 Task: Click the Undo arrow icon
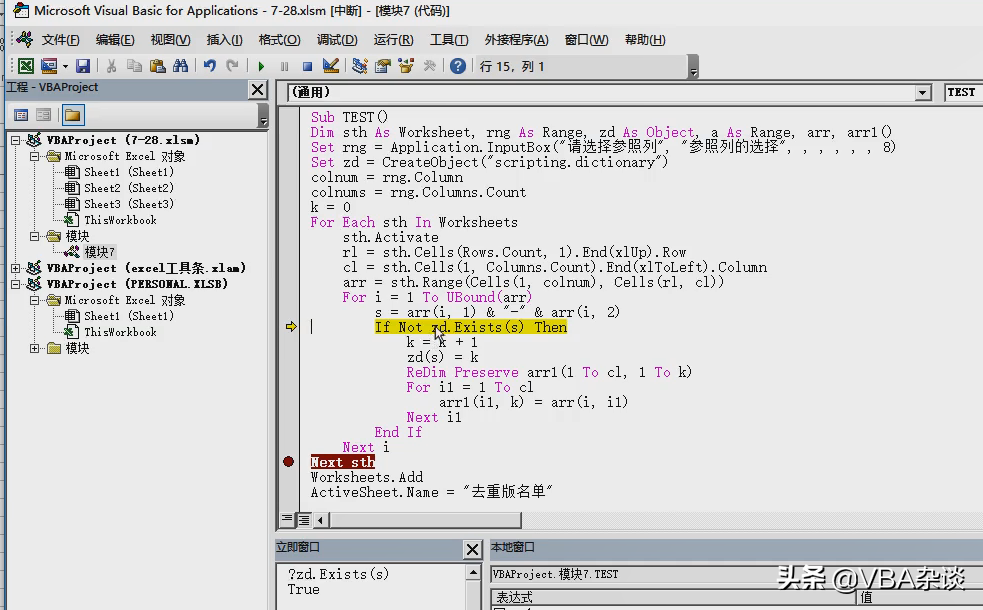[209, 66]
